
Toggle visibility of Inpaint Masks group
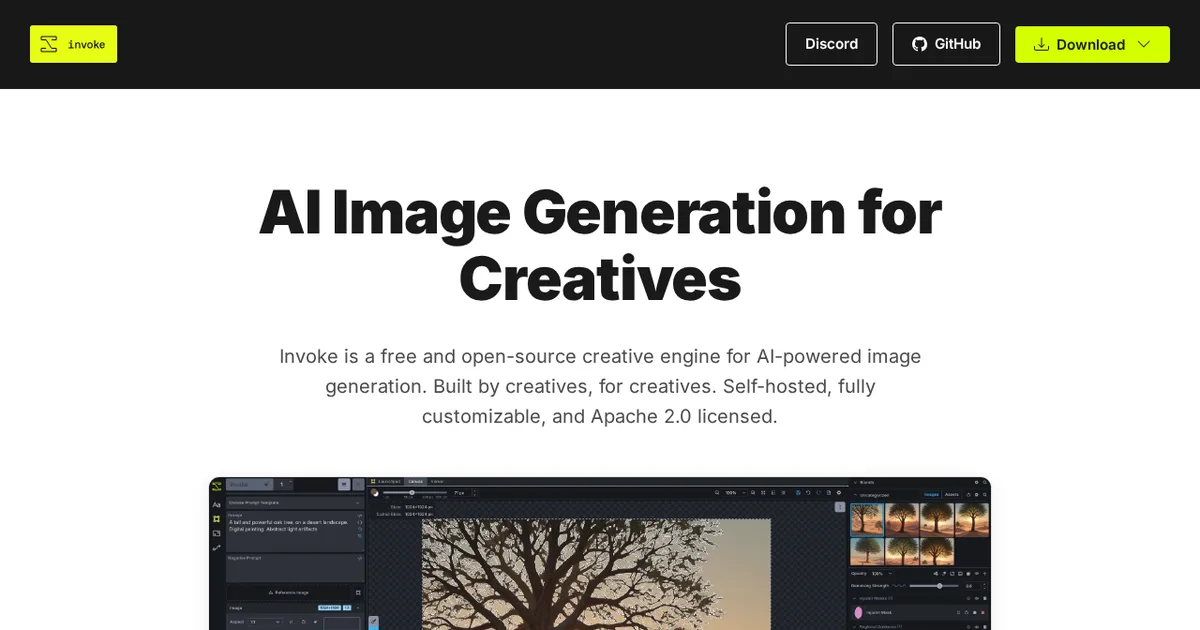pyautogui.click(x=976, y=598)
